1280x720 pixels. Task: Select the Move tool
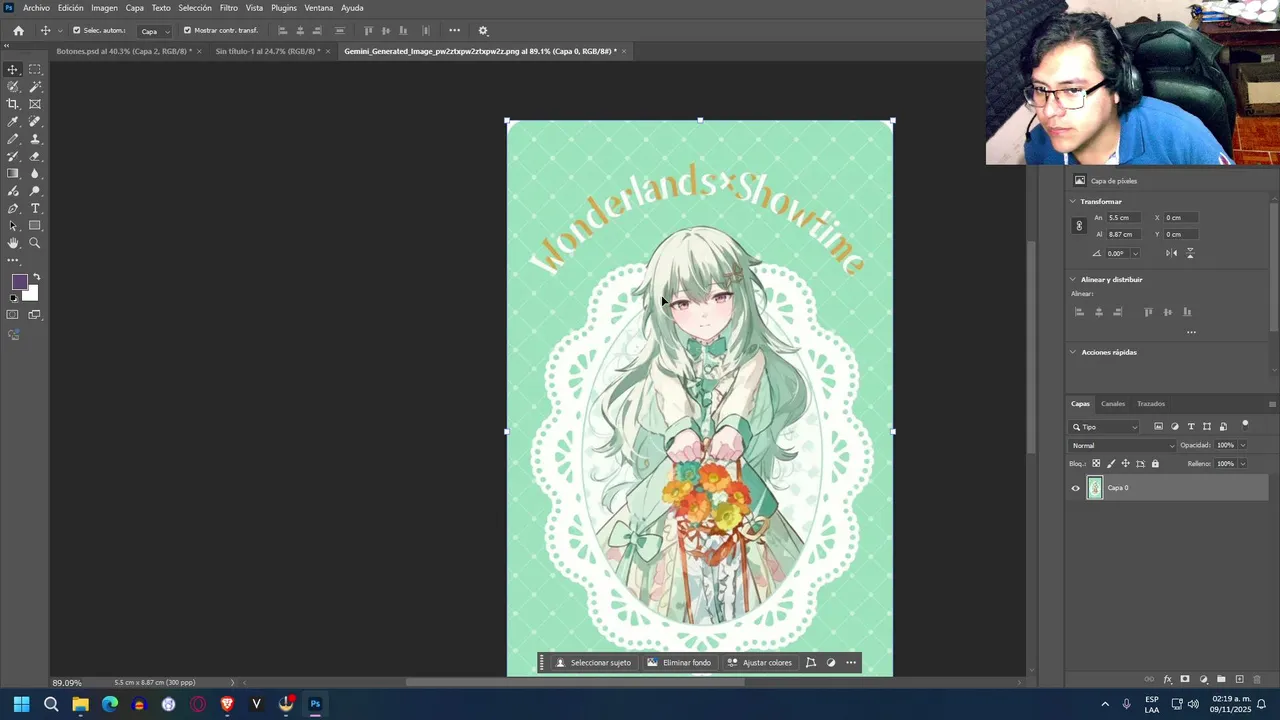[13, 69]
